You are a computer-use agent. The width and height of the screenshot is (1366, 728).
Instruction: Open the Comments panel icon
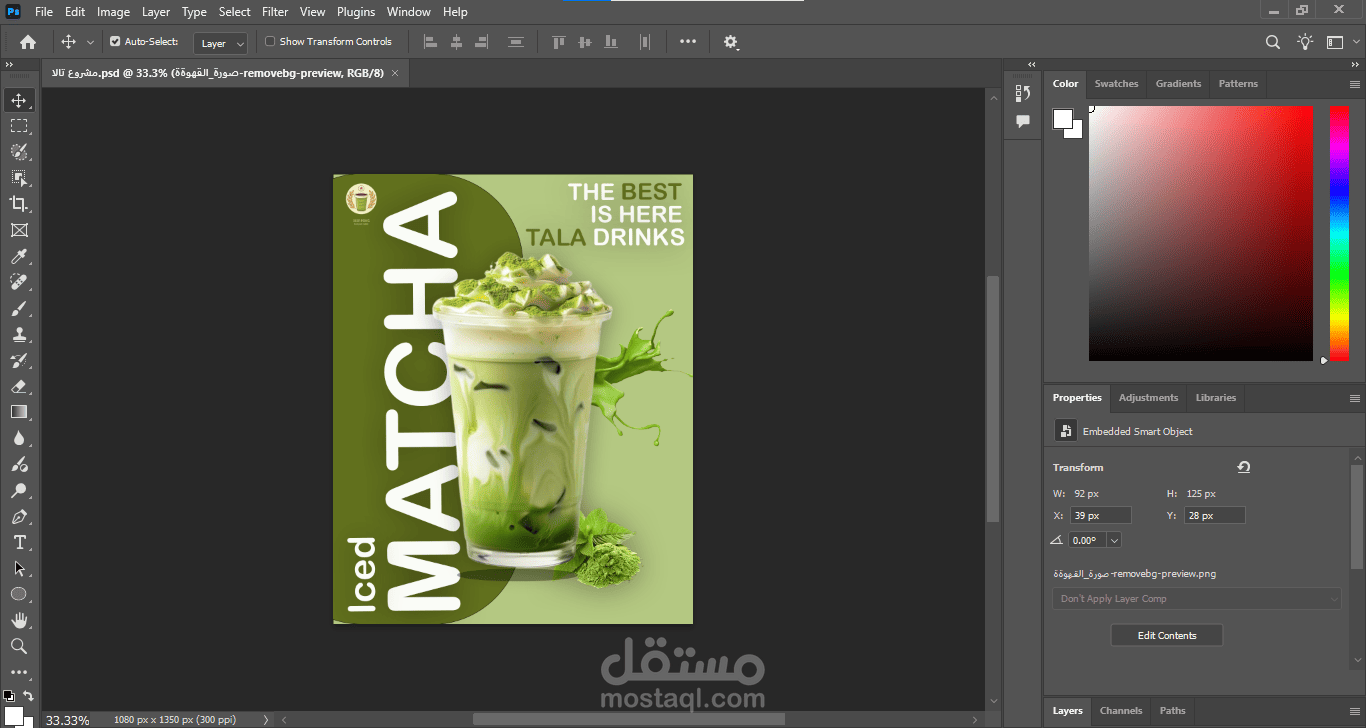click(1023, 121)
